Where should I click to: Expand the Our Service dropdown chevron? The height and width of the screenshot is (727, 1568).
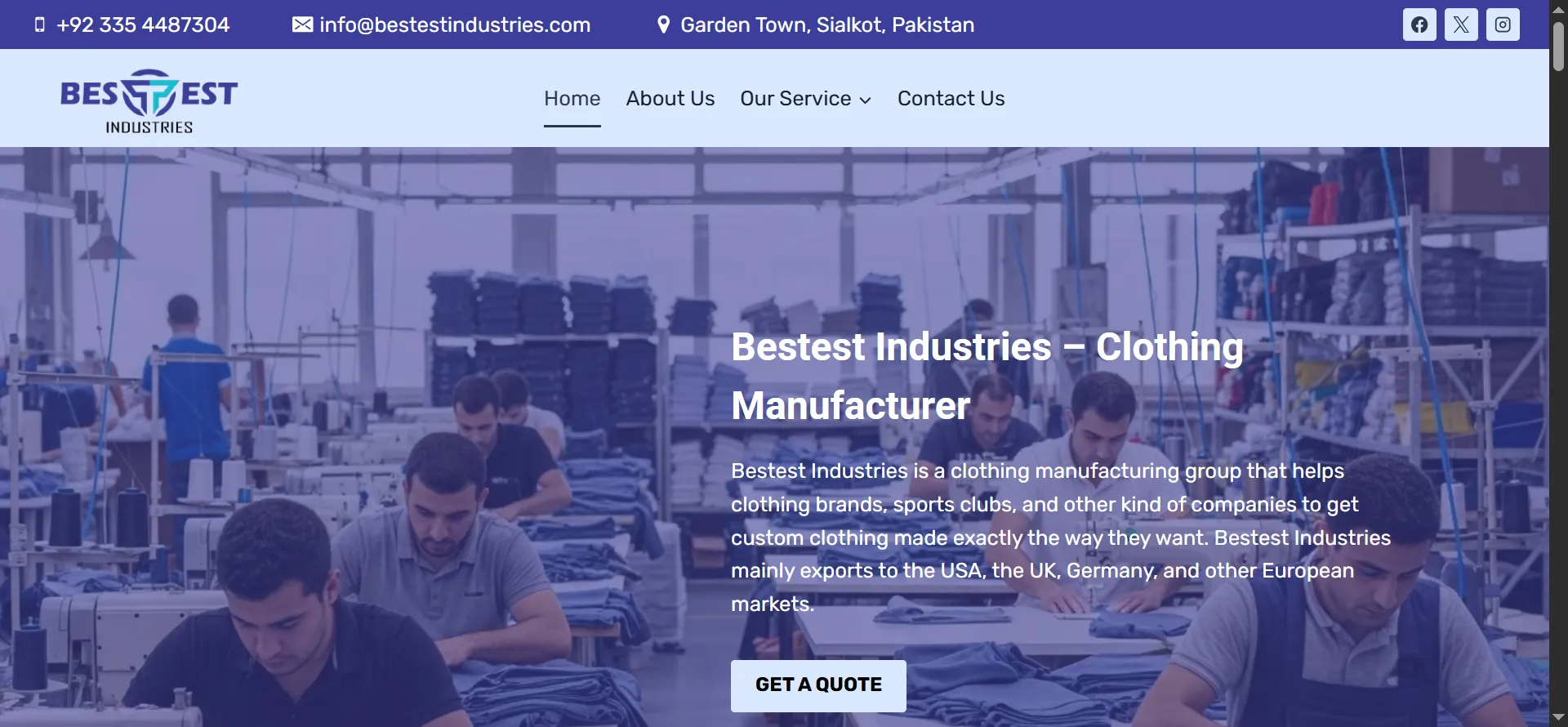pyautogui.click(x=866, y=100)
